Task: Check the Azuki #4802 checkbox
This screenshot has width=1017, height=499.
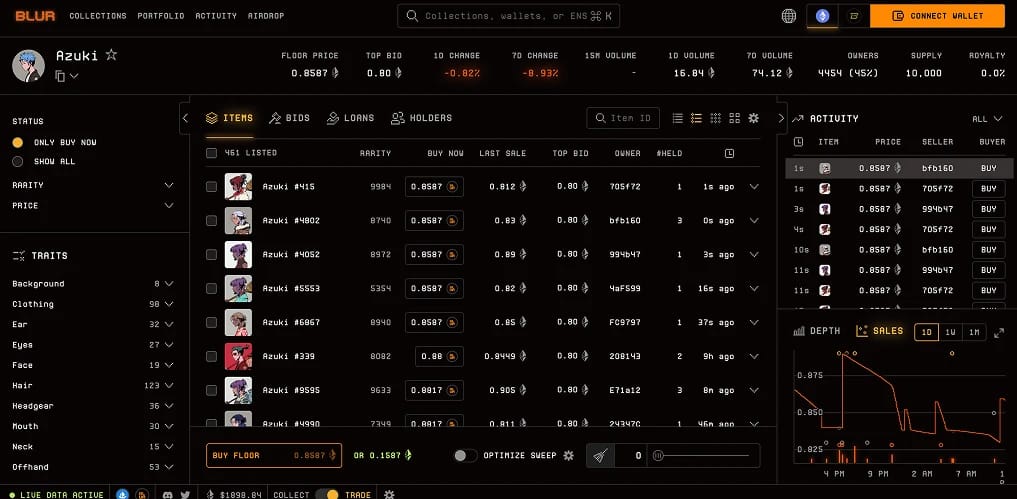Action: 211,221
